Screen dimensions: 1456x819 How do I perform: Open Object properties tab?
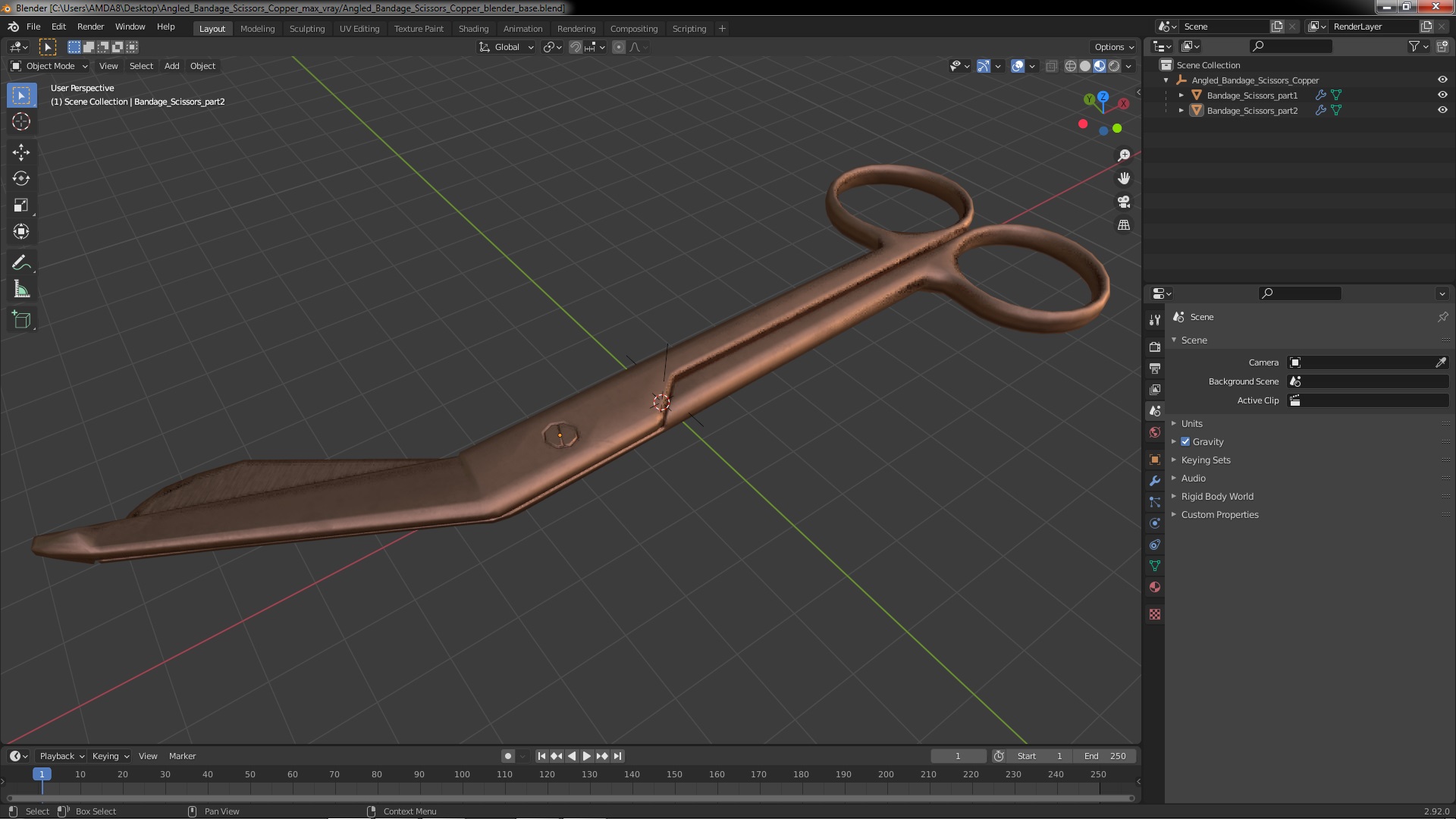click(1155, 460)
